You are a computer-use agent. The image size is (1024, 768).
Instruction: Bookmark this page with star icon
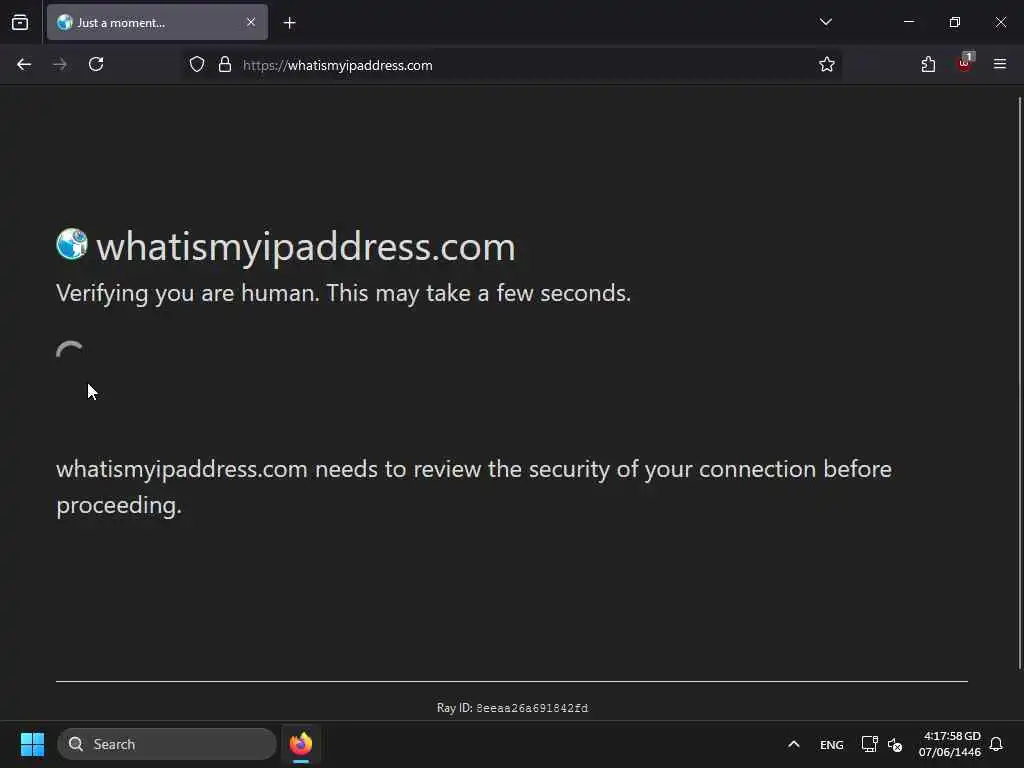pos(827,64)
